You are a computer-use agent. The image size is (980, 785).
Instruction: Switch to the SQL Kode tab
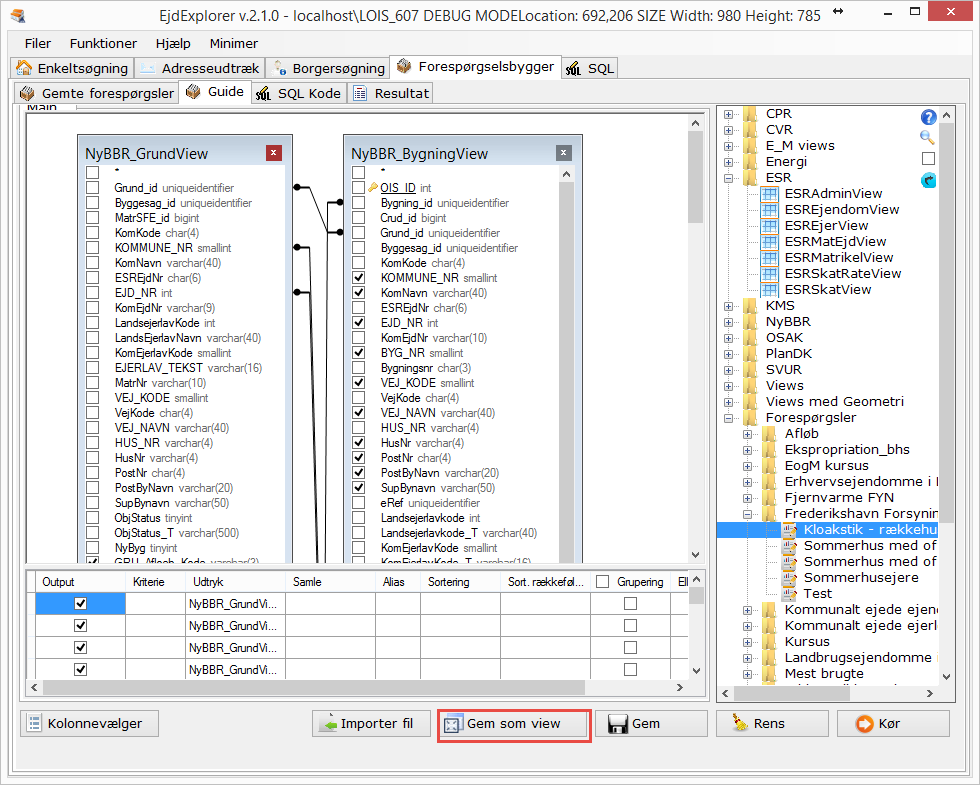tap(299, 93)
